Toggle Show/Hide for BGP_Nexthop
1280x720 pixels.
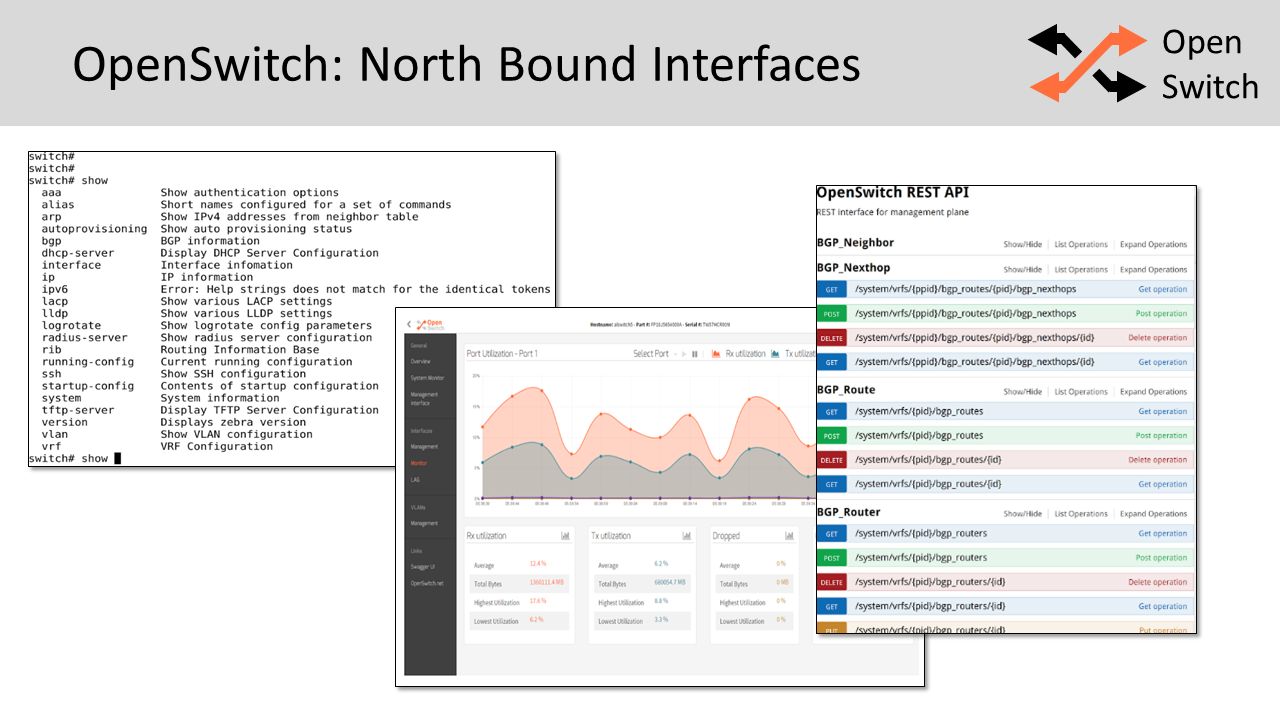pos(1022,269)
